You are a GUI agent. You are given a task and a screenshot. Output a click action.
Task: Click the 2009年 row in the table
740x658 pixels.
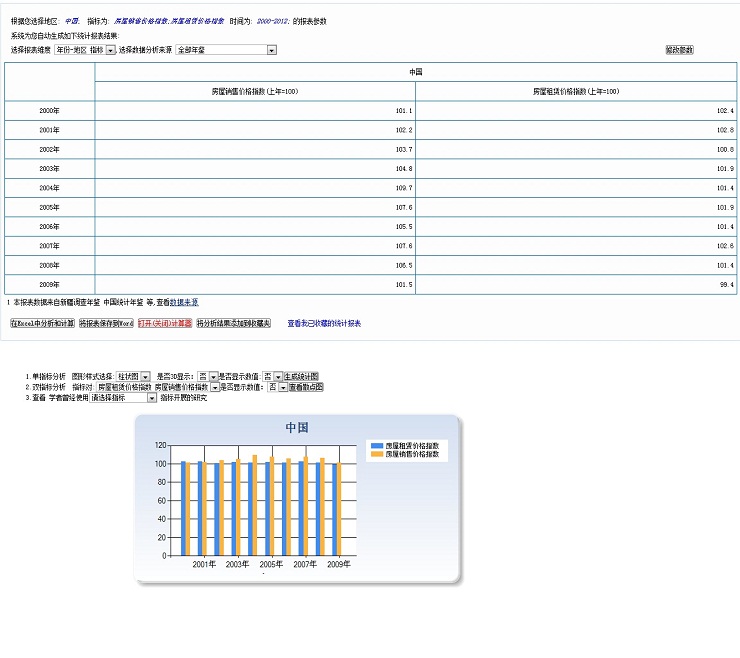tap(49, 284)
